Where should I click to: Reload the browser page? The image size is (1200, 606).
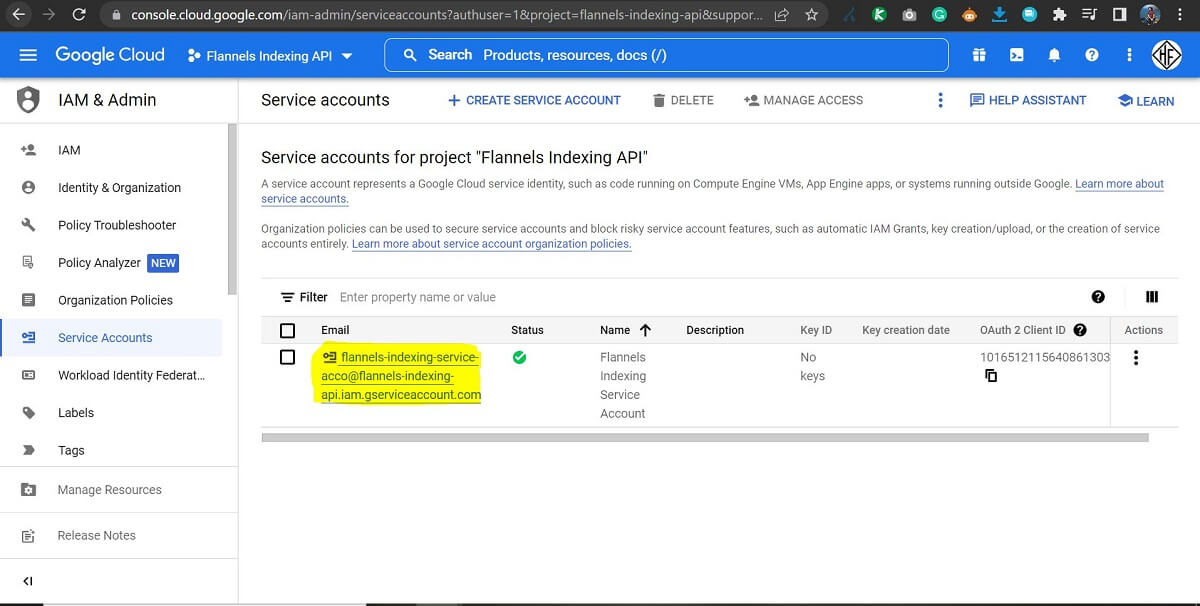80,15
